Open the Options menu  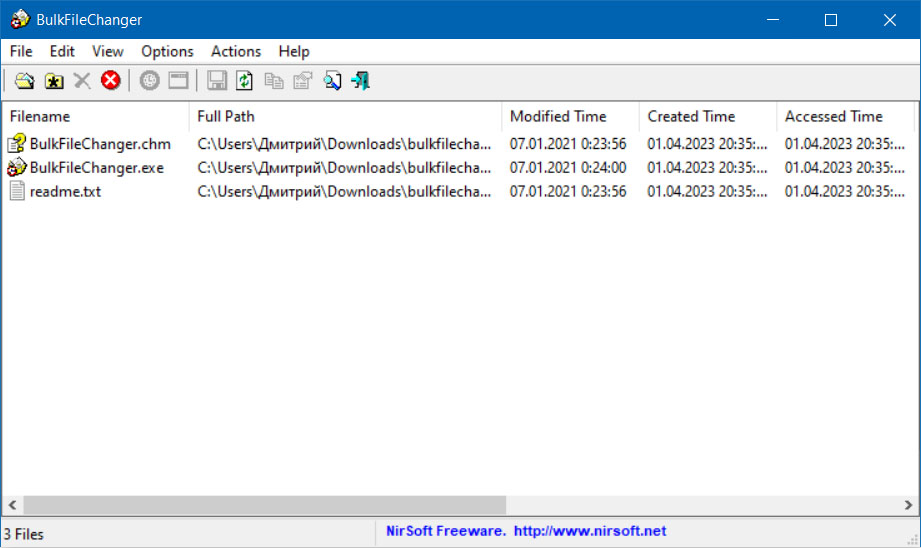167,52
